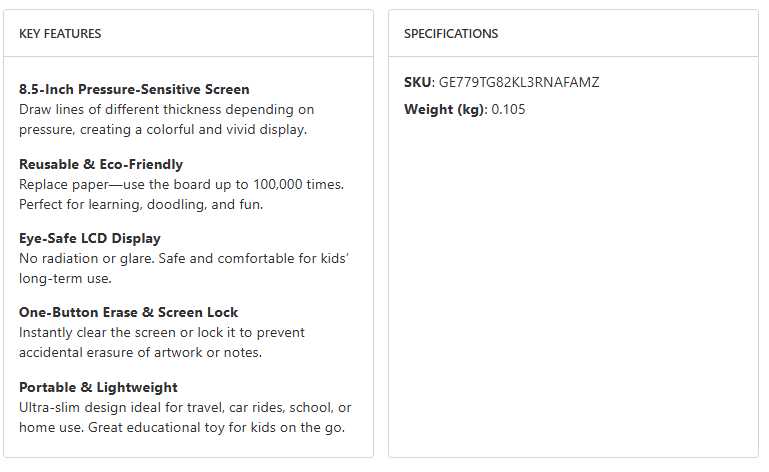Select the Eye-Safe LCD Display heading
The image size is (769, 472).
(90, 238)
